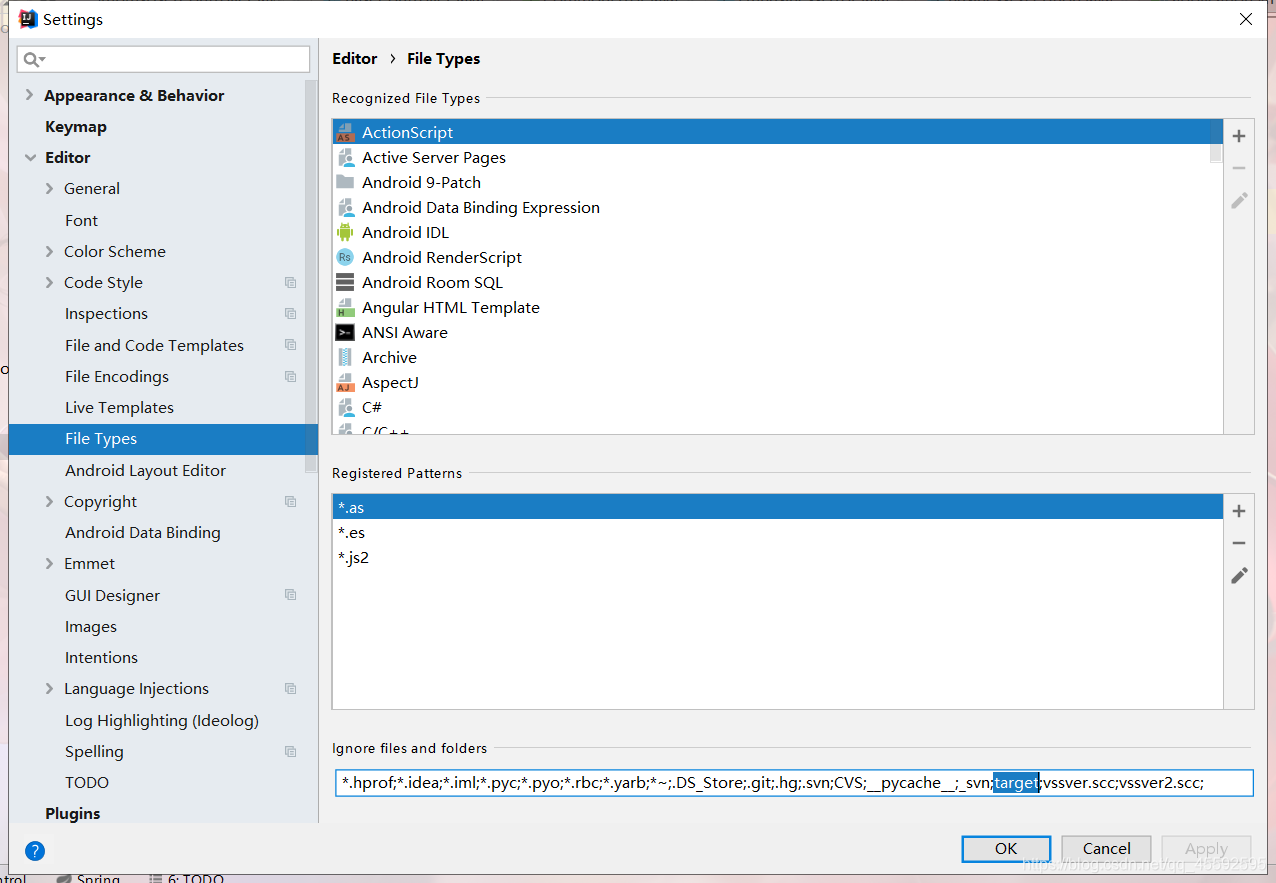Click the search magnifier icon in settings

tap(34, 59)
